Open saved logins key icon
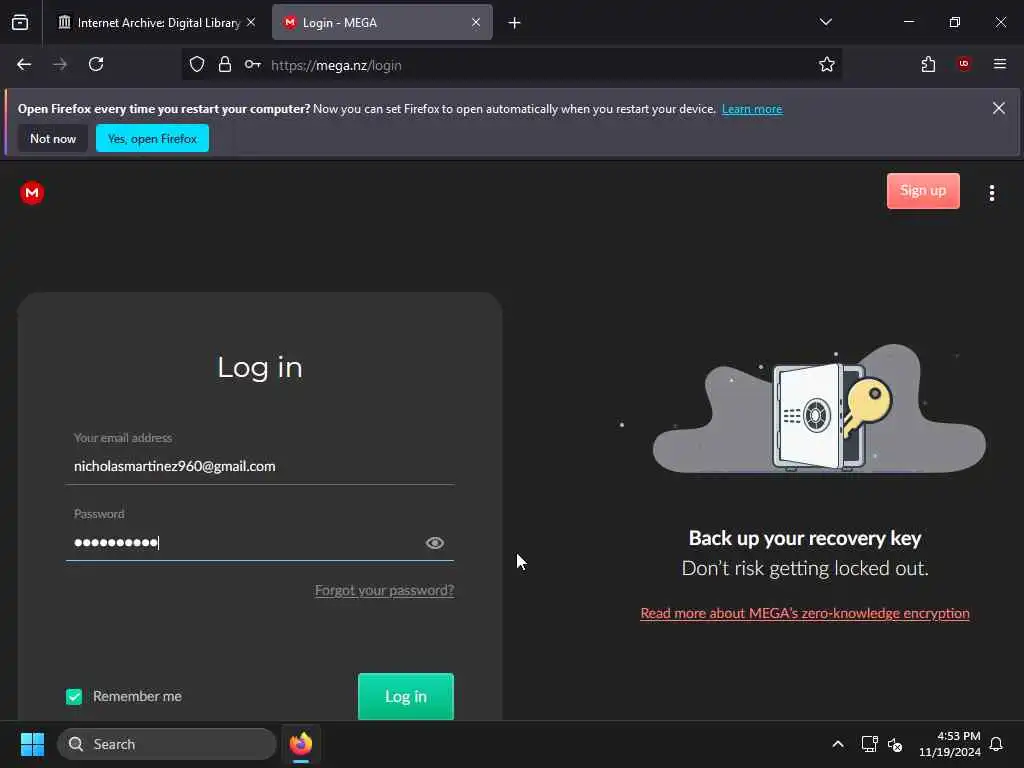This screenshot has height=768, width=1024. tap(253, 64)
